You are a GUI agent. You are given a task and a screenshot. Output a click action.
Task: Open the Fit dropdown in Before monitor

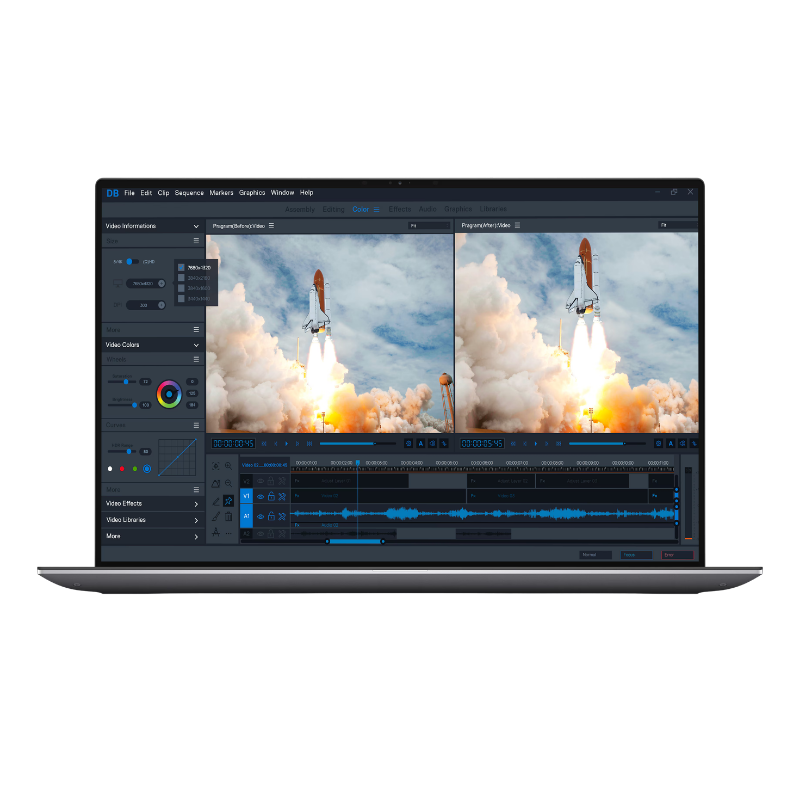point(429,226)
